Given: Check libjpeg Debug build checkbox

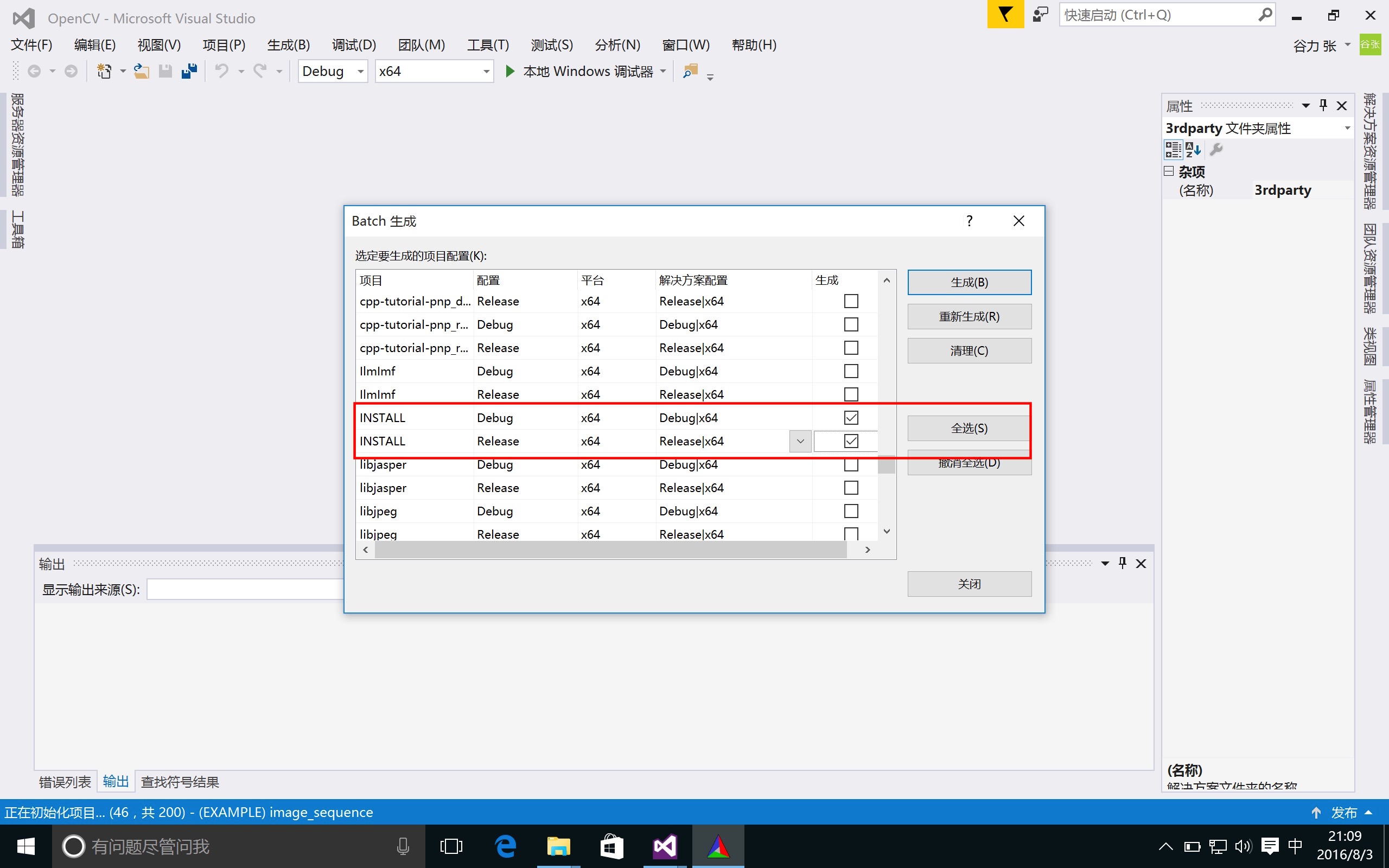Looking at the screenshot, I should tap(851, 511).
